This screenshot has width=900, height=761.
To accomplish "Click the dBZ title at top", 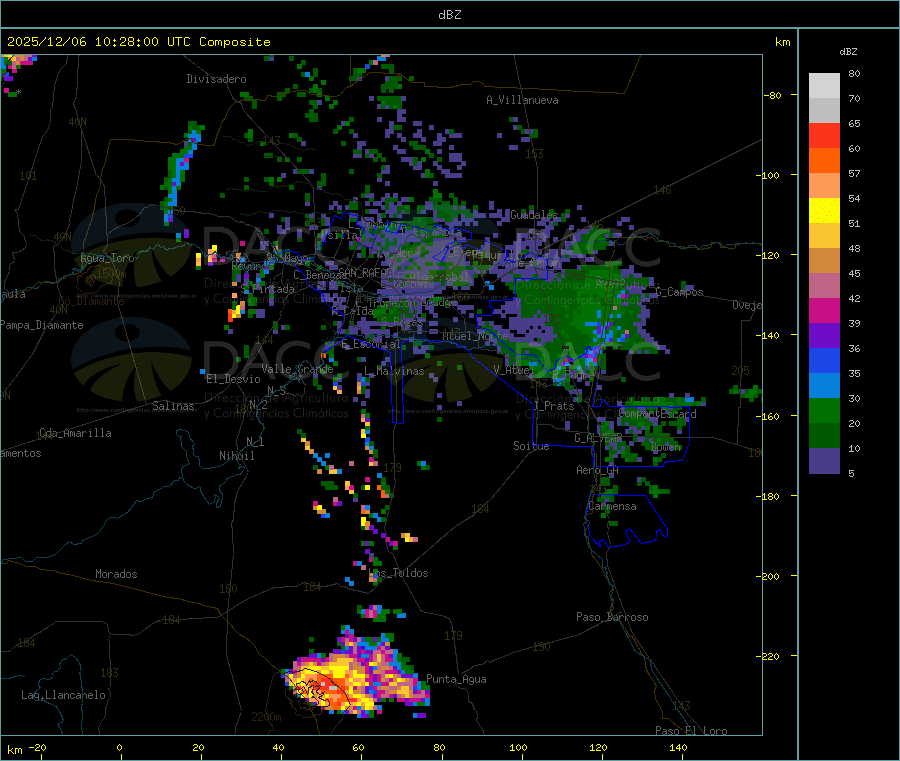I will [x=449, y=14].
